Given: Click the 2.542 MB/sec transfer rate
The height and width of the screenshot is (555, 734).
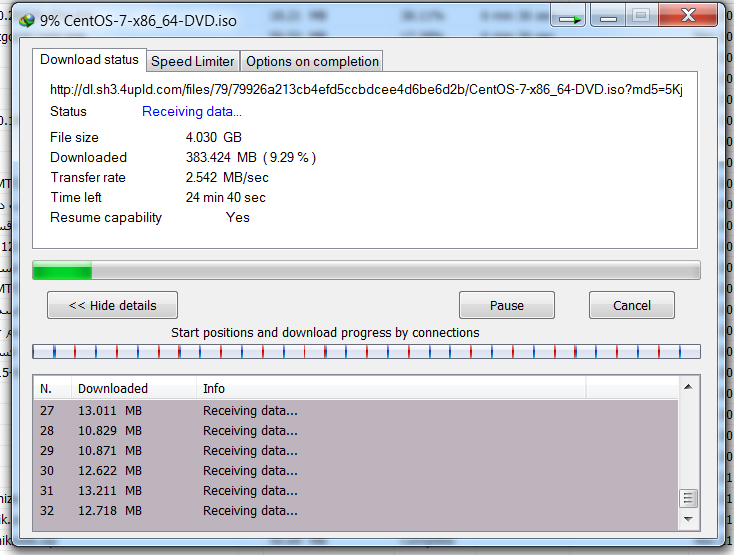Looking at the screenshot, I should point(227,177).
